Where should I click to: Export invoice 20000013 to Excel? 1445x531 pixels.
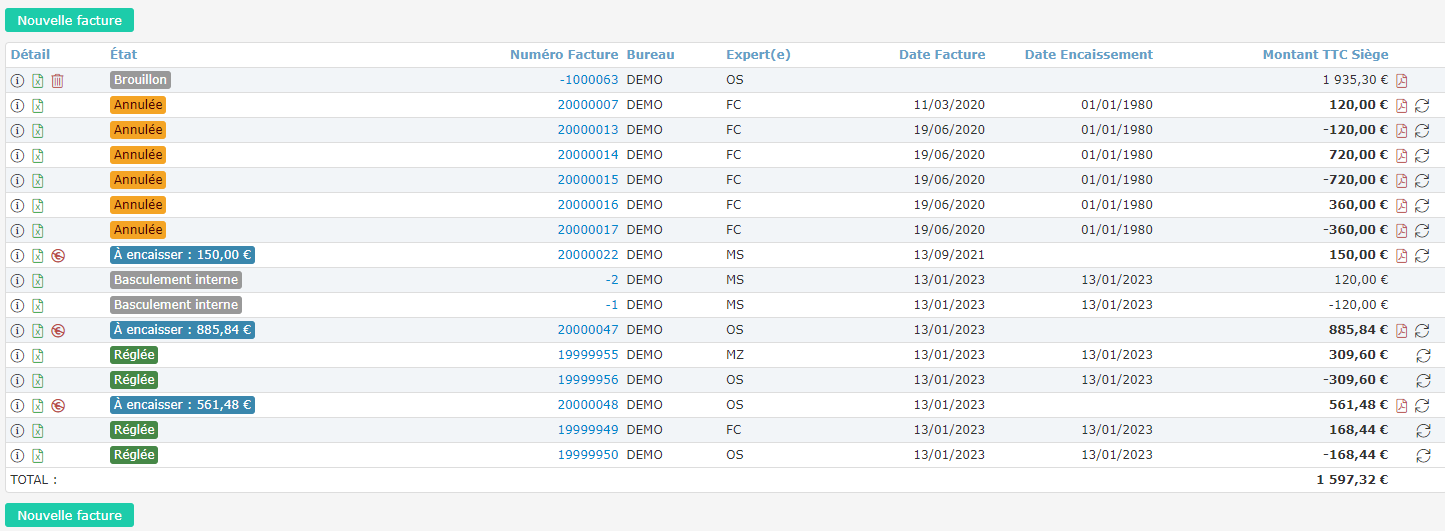click(37, 130)
